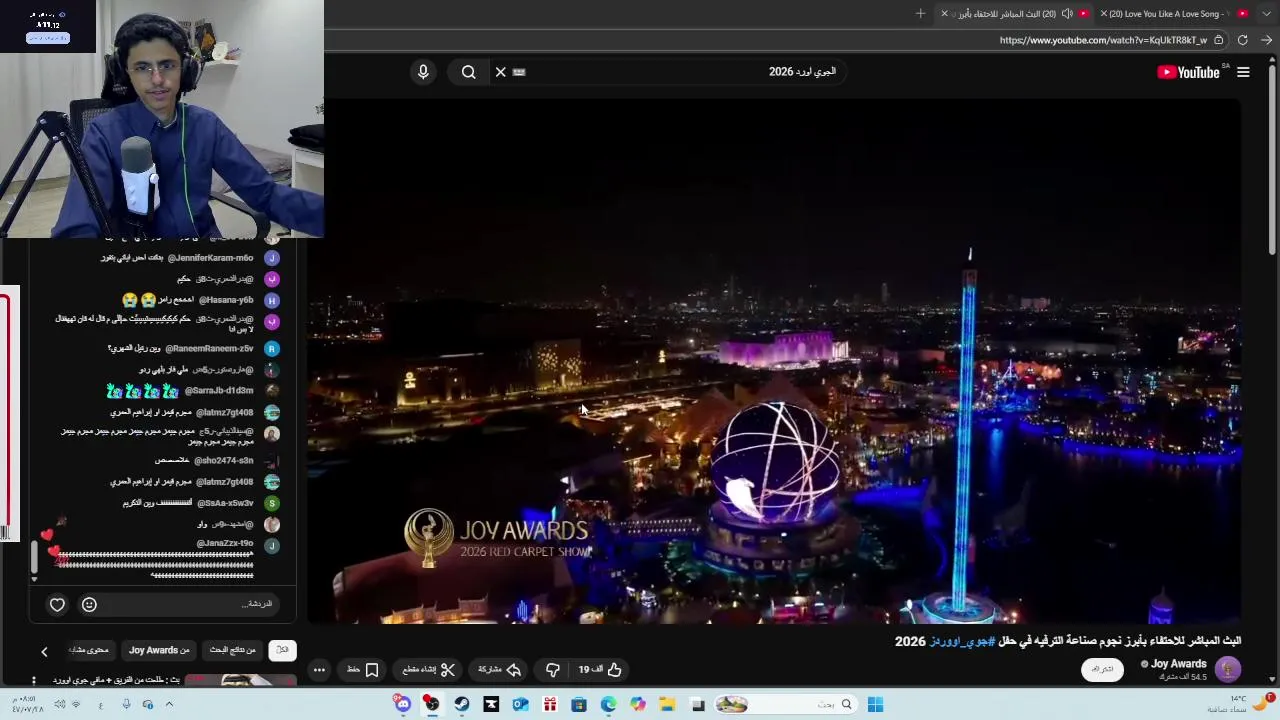
Task: Click the YouTube search magnifier button
Action: click(469, 72)
